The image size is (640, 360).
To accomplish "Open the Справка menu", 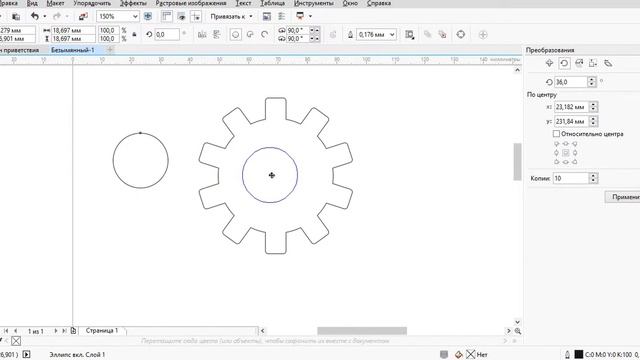I will (x=379, y=3).
